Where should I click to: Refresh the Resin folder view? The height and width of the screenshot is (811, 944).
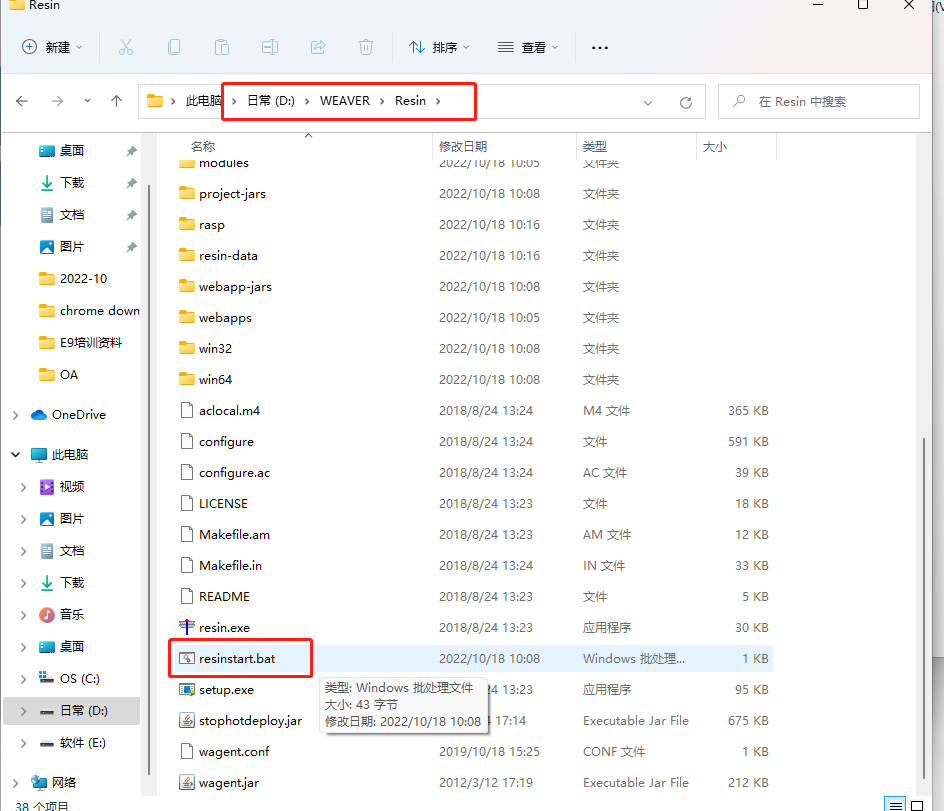pyautogui.click(x=686, y=102)
